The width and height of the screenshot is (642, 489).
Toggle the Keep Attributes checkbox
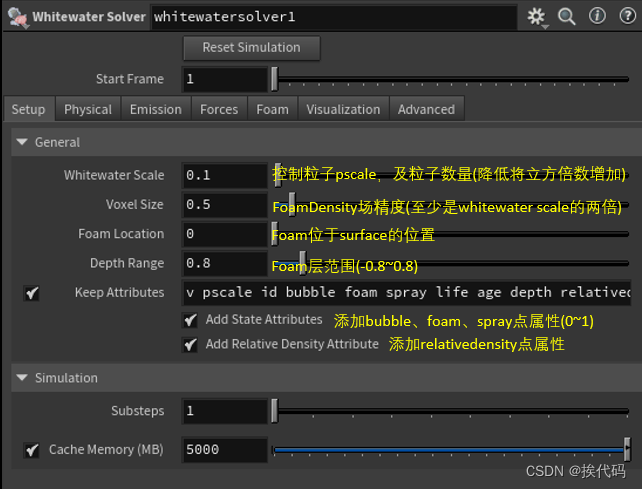tap(32, 293)
